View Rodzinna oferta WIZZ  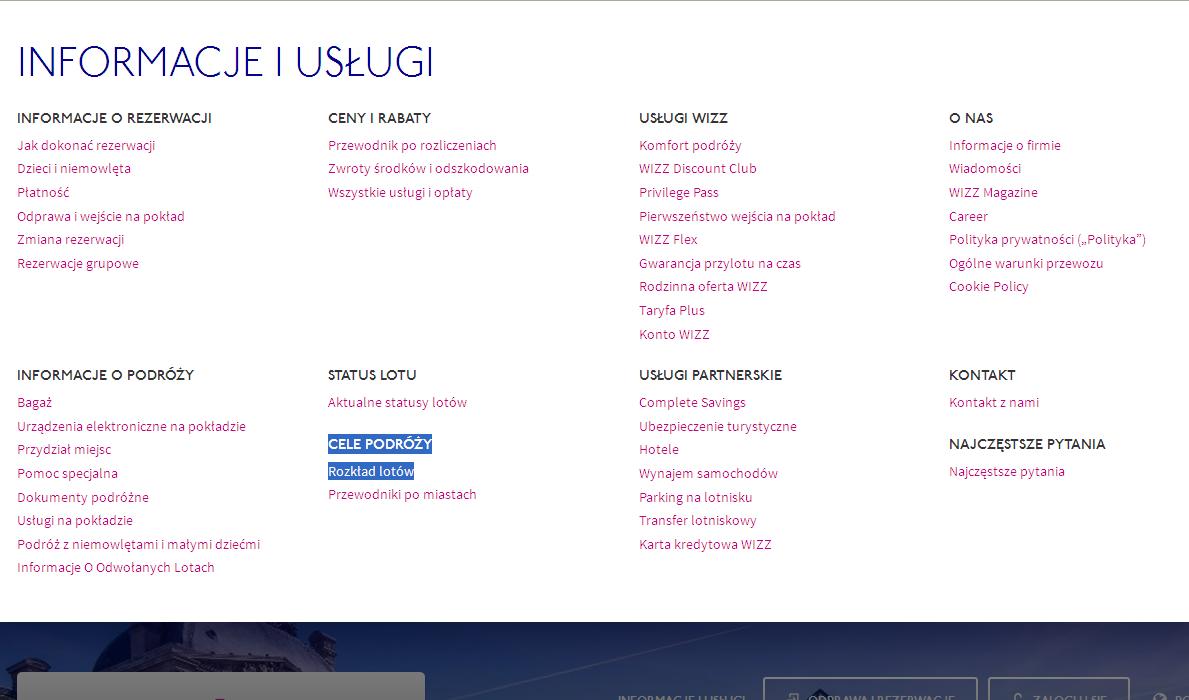point(703,287)
